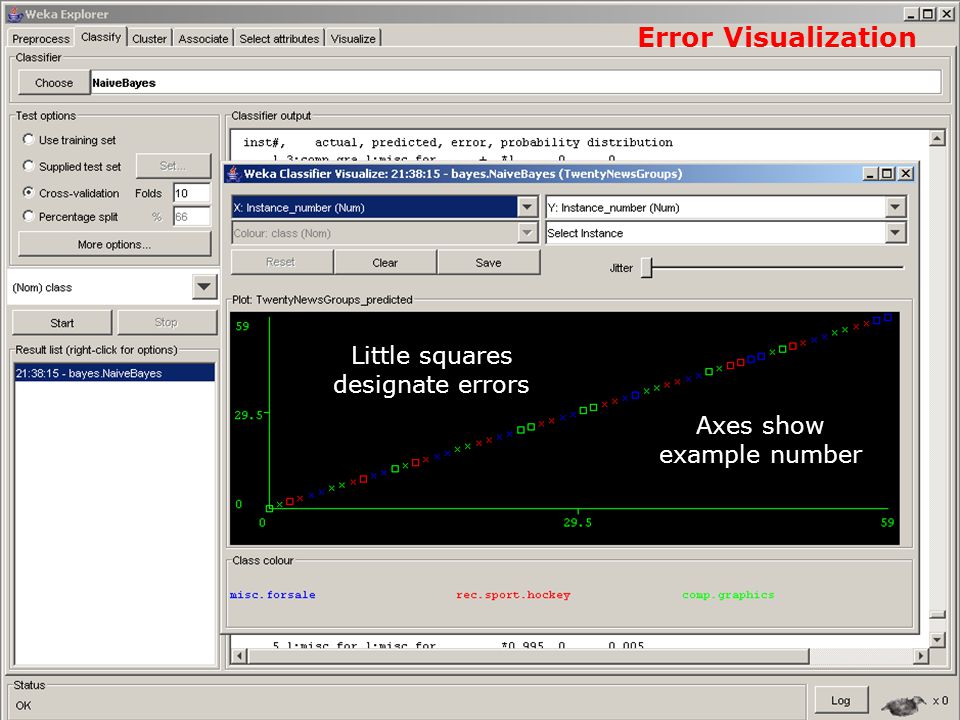Screen dimensions: 960x720
Task: Click the Set... test set button
Action: (173, 166)
